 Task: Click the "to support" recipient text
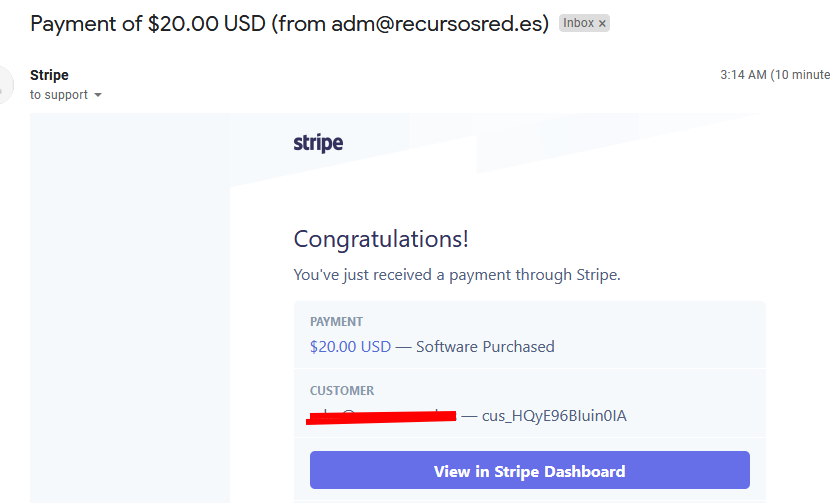click(x=59, y=95)
